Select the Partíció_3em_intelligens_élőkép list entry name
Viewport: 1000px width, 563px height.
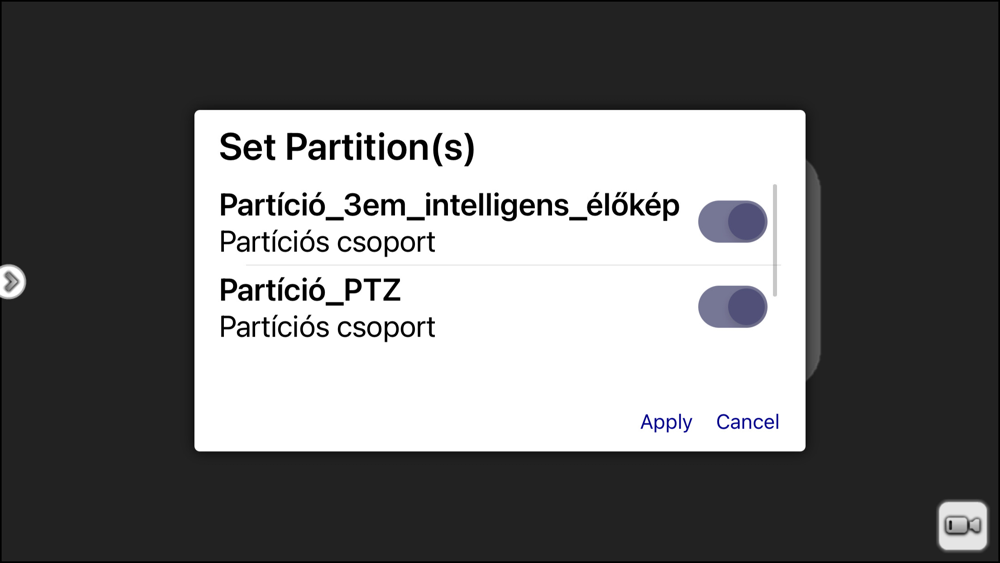tap(449, 205)
